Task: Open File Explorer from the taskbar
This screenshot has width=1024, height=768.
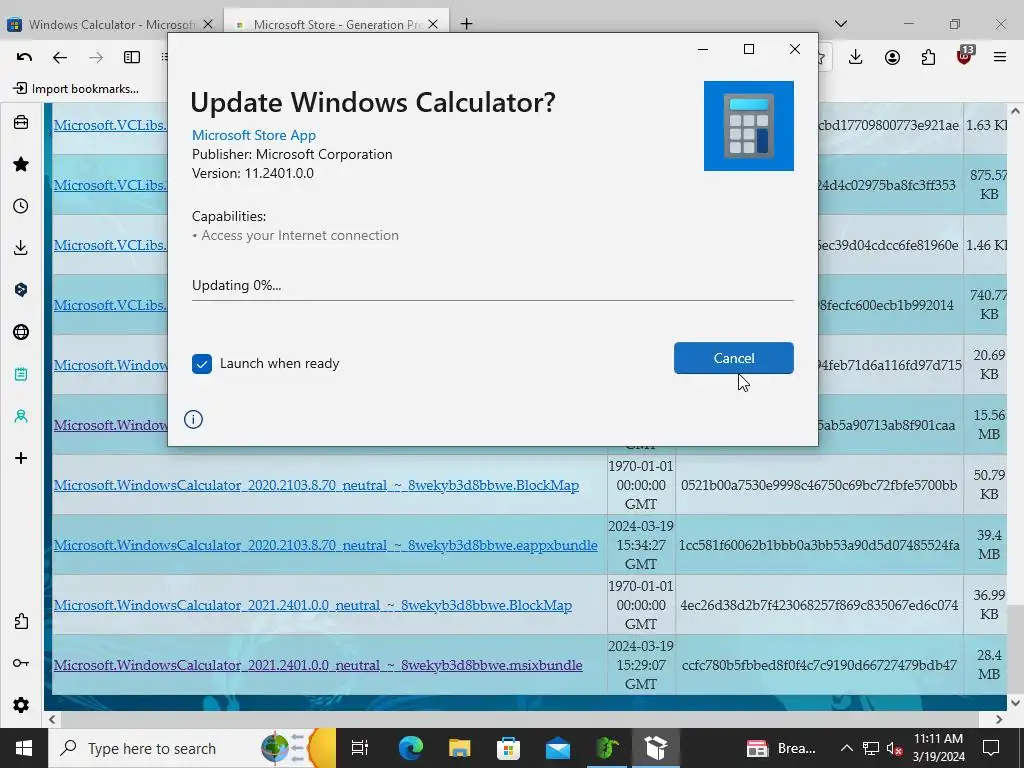Action: click(459, 748)
